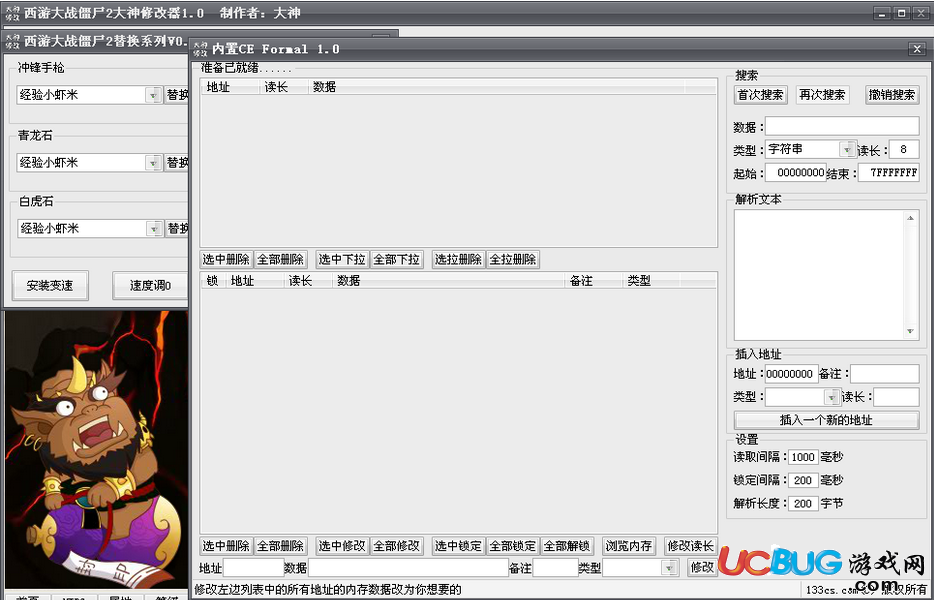The height and width of the screenshot is (600, 934).
Task: Click the 替换系列 window title bar icon
Action: [12, 41]
